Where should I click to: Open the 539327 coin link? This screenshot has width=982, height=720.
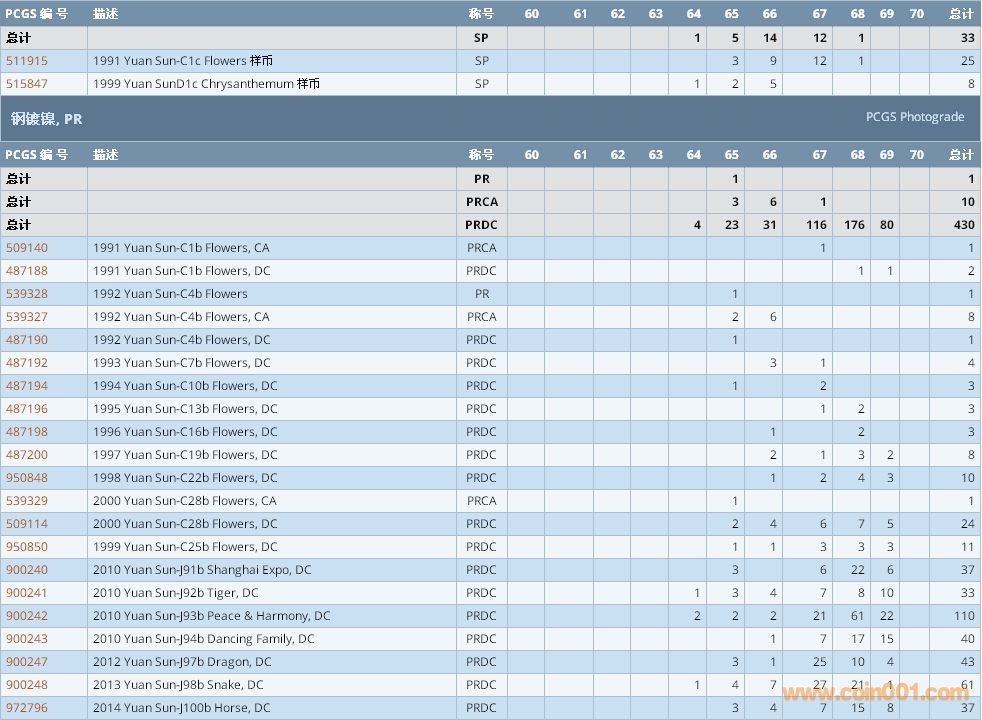click(27, 317)
